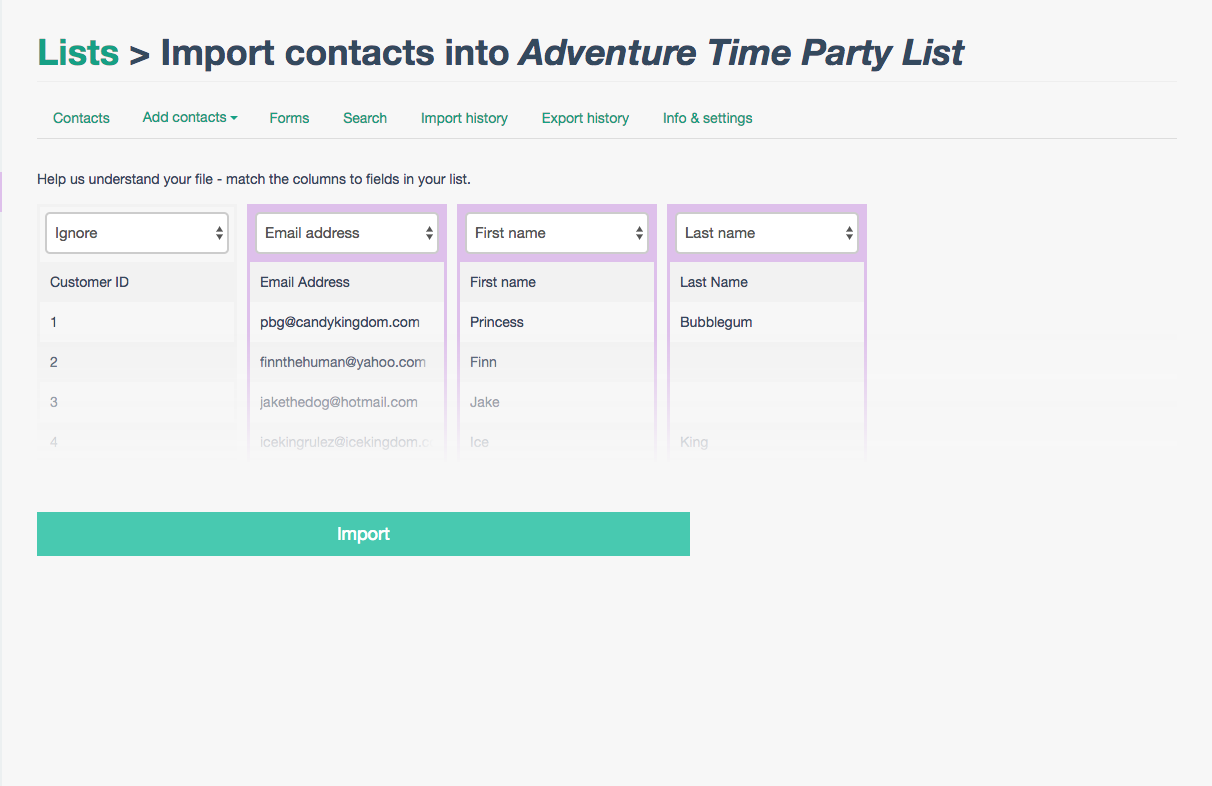Open the First name column mapping dropdown
Image resolution: width=1212 pixels, height=786 pixels.
557,233
